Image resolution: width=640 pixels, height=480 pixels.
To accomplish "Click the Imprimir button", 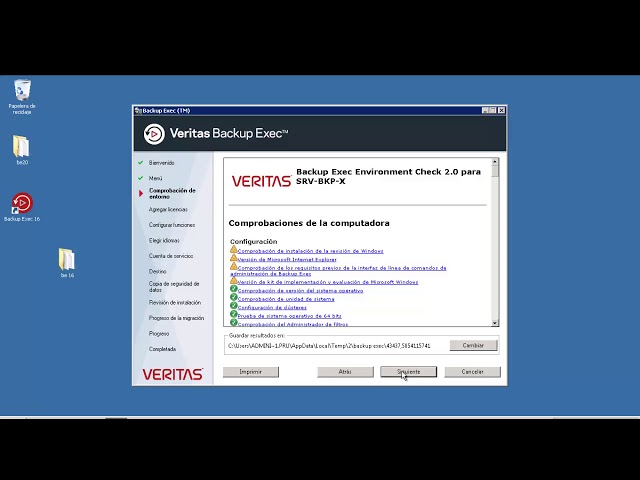I will point(251,372).
